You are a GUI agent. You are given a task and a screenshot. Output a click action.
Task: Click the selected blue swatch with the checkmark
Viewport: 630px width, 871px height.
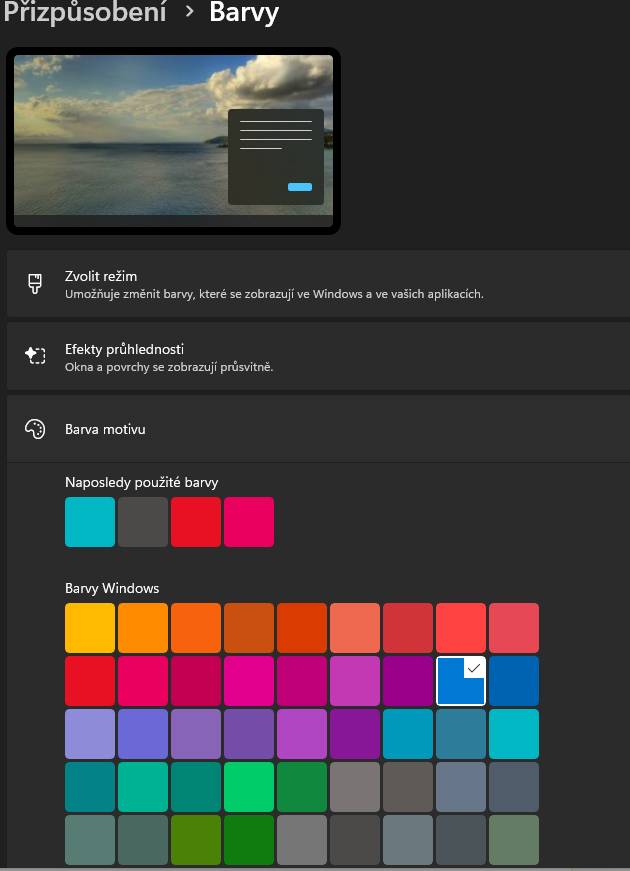pos(461,681)
